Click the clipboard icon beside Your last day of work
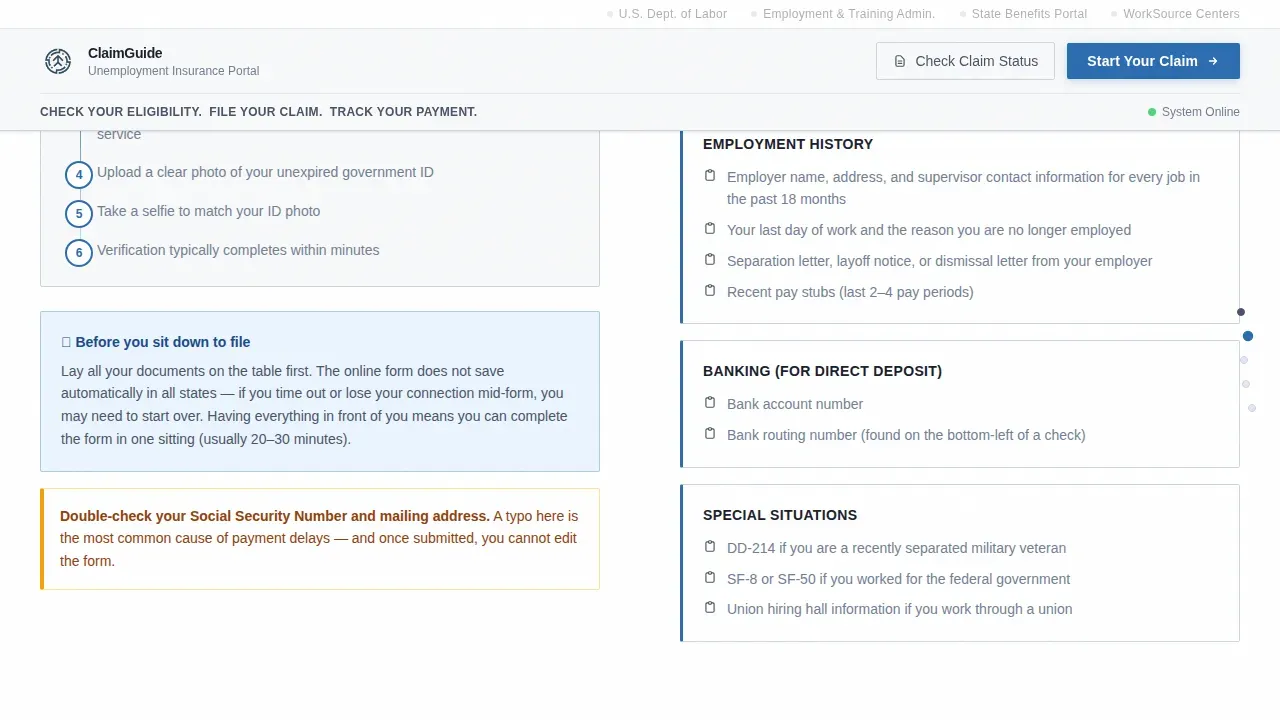Image resolution: width=1280 pixels, height=720 pixels. (710, 229)
